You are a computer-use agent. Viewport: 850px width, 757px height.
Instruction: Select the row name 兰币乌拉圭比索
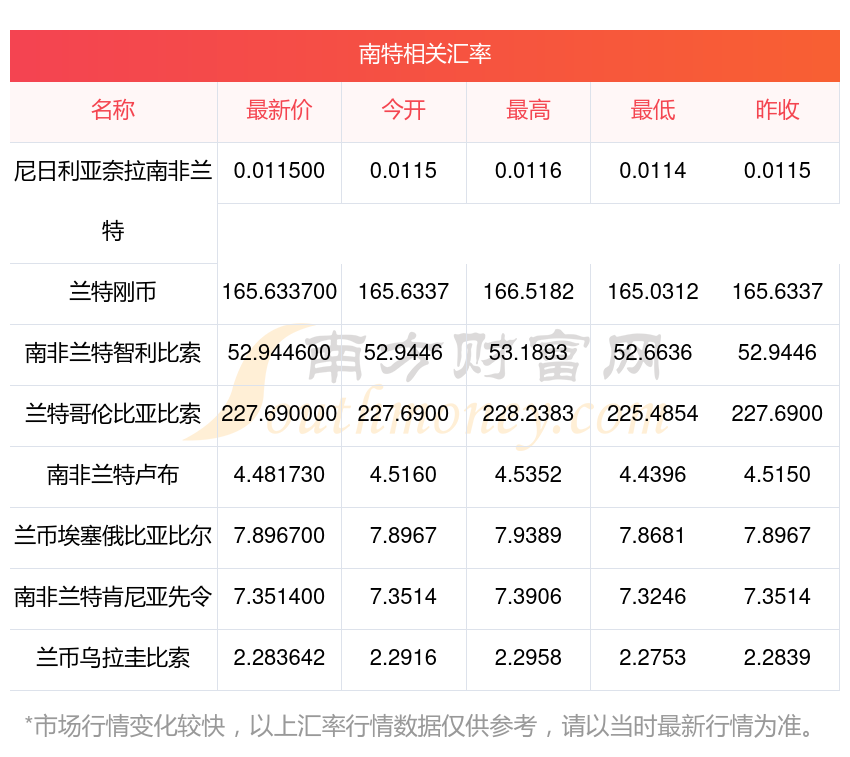point(113,658)
